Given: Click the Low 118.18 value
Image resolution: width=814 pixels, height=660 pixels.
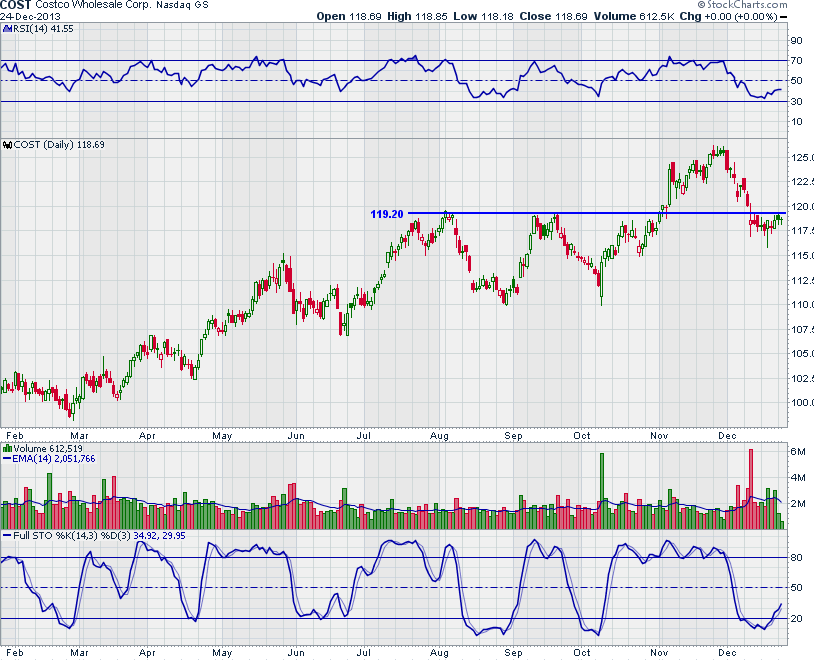Looking at the screenshot, I should [483, 16].
